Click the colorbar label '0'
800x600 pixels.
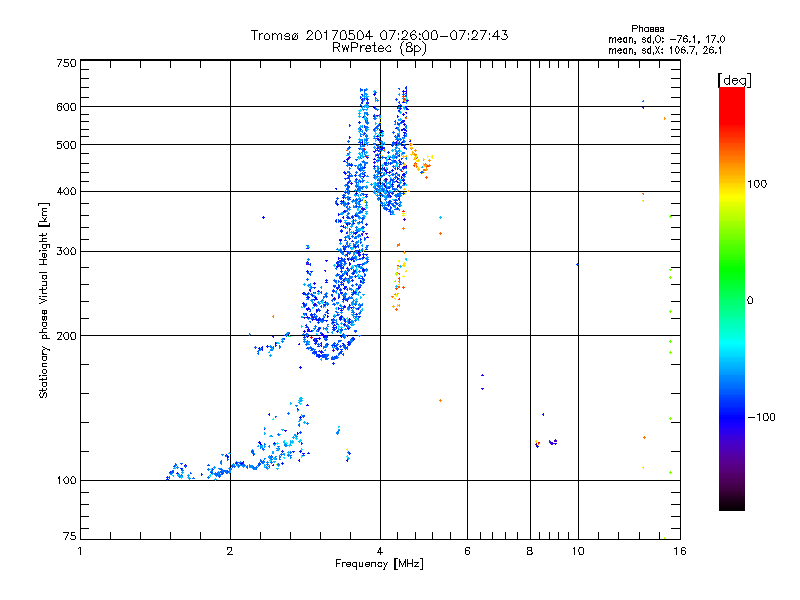(750, 301)
